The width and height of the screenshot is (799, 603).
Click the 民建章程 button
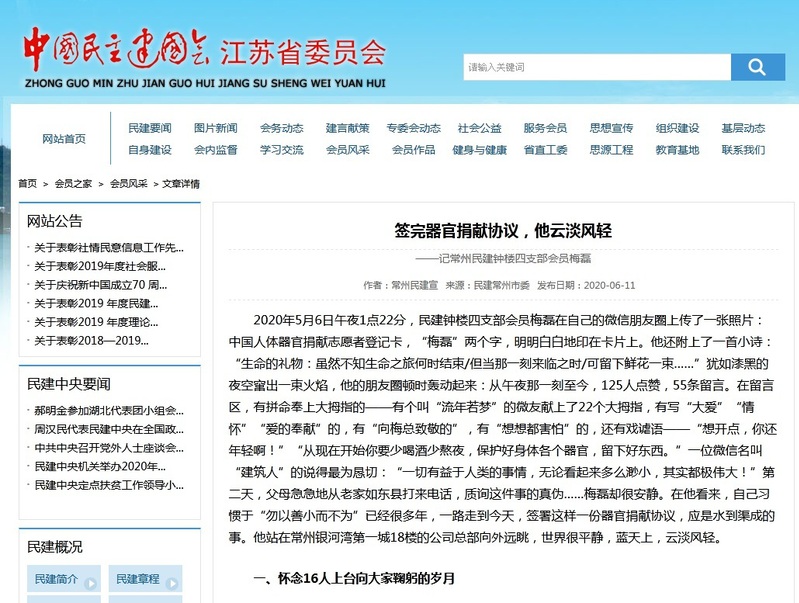(x=145, y=579)
